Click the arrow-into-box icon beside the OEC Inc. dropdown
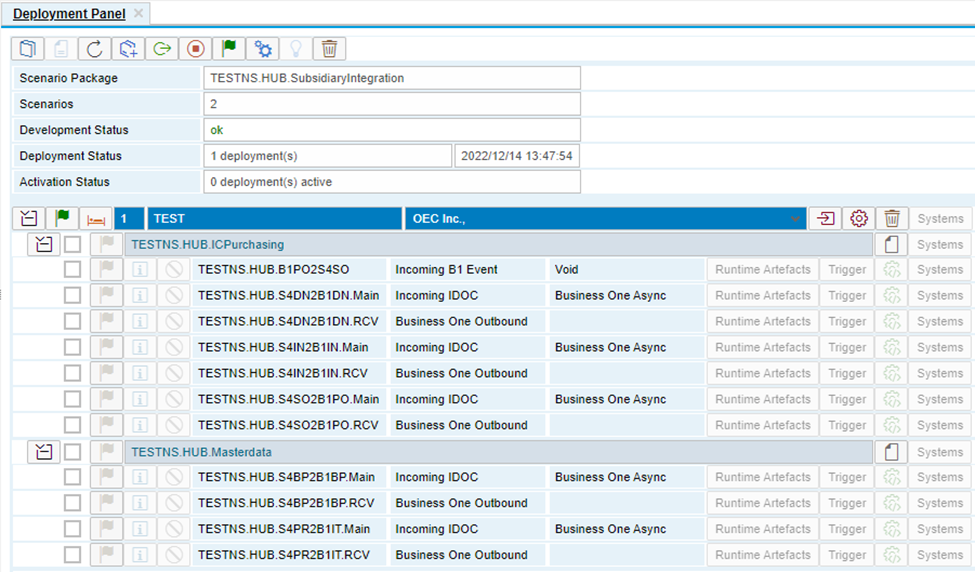The image size is (975, 572). coord(825,218)
